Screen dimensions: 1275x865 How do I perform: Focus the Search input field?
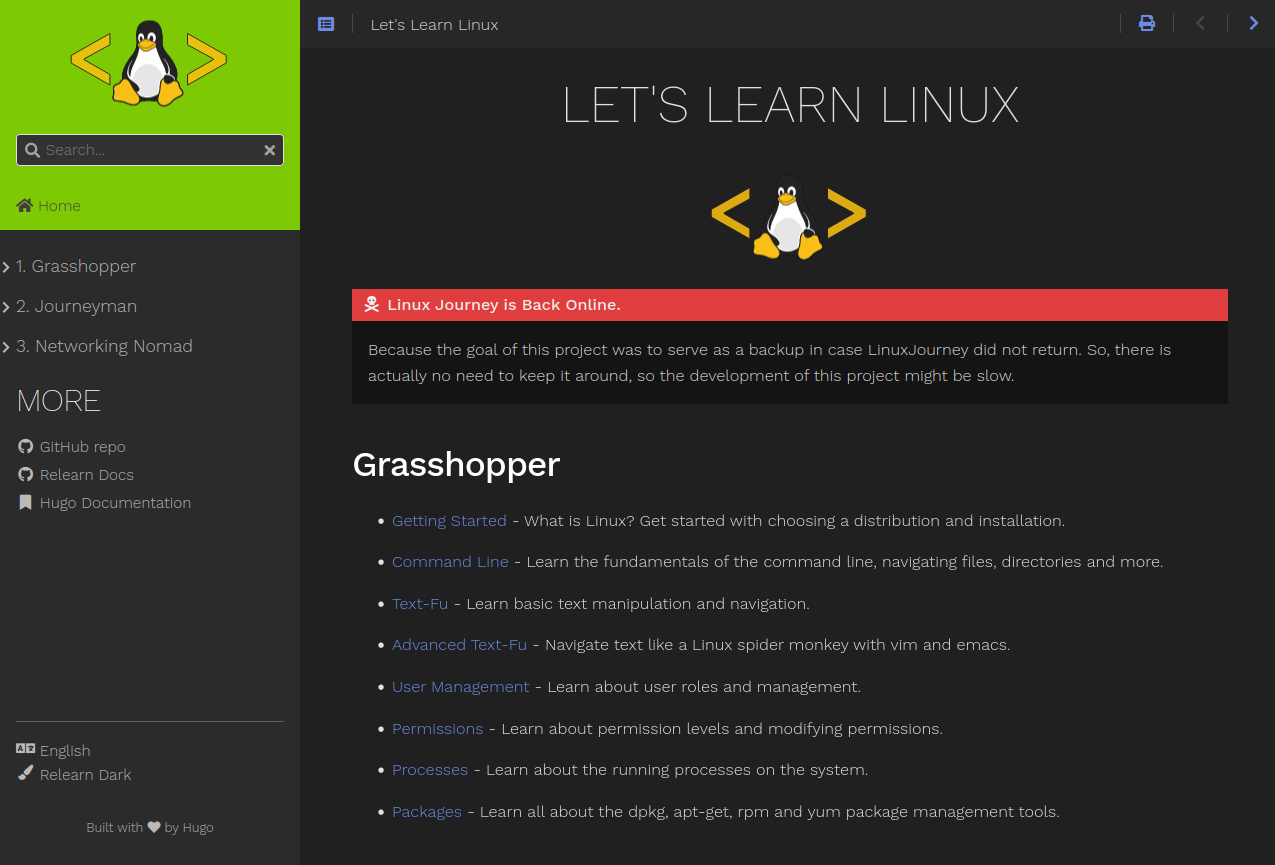pos(150,150)
